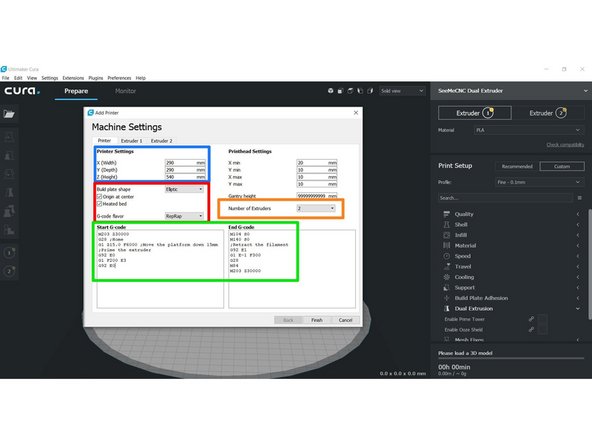The image size is (592, 444).
Task: Click extruder 1 circle in left toolbar
Action: pyautogui.click(x=9, y=252)
